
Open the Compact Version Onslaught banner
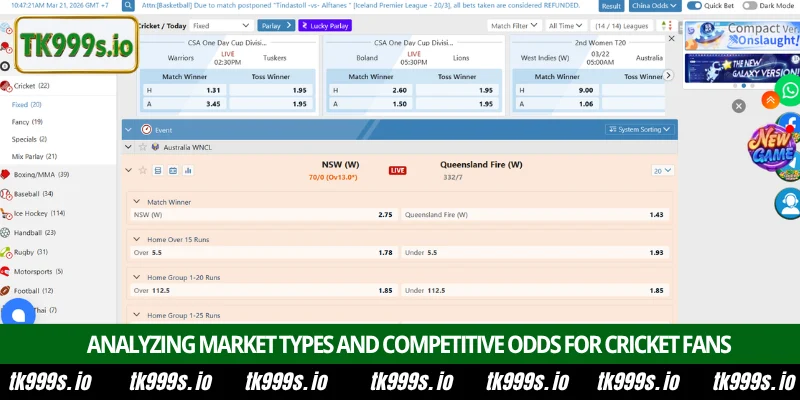pyautogui.click(x=742, y=36)
